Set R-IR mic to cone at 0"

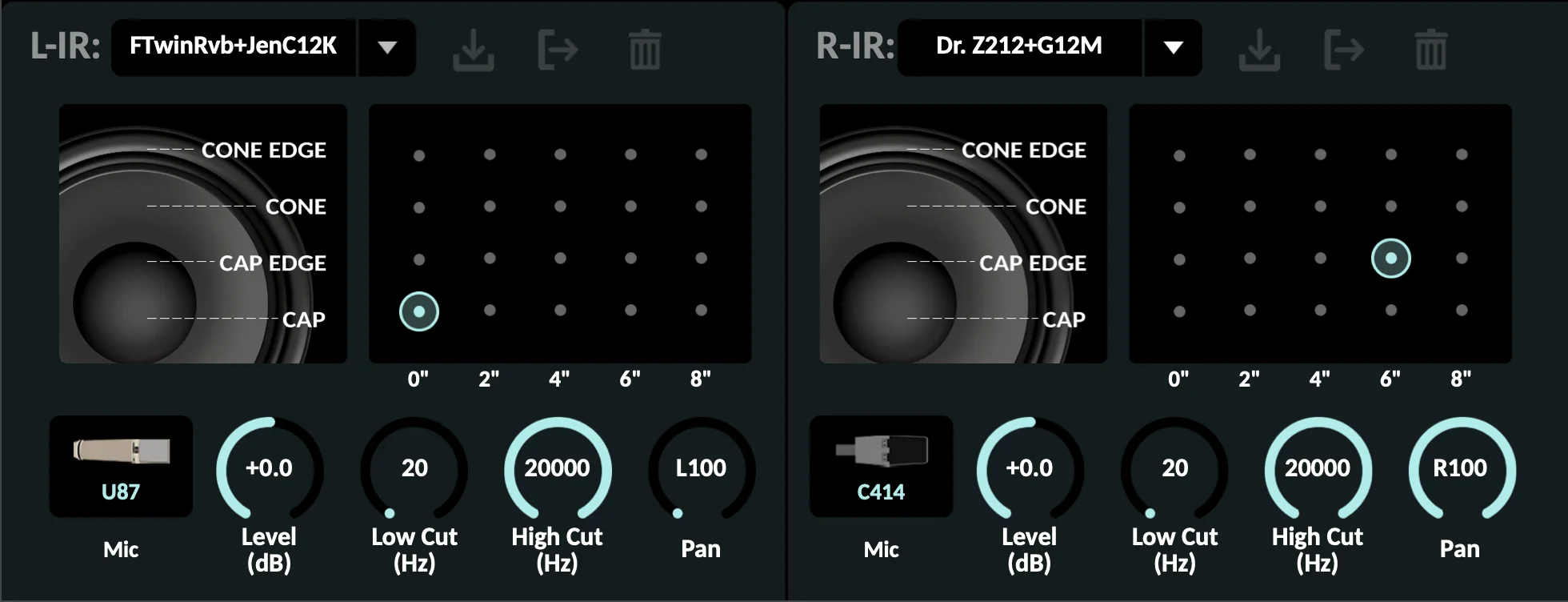click(1179, 207)
